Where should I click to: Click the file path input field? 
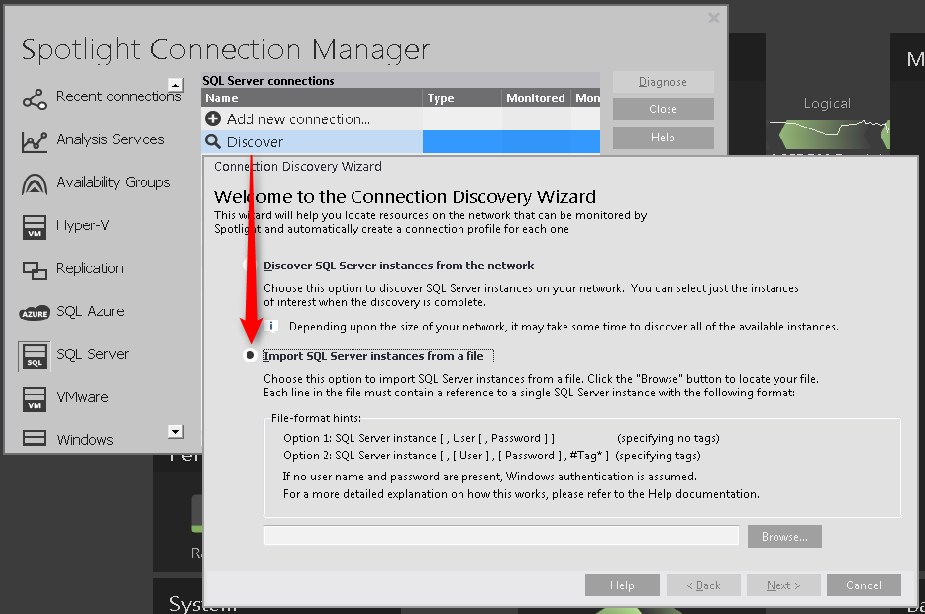500,536
